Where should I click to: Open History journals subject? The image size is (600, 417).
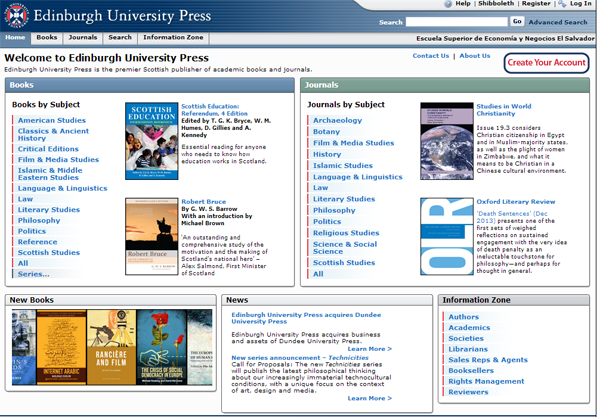(x=327, y=155)
